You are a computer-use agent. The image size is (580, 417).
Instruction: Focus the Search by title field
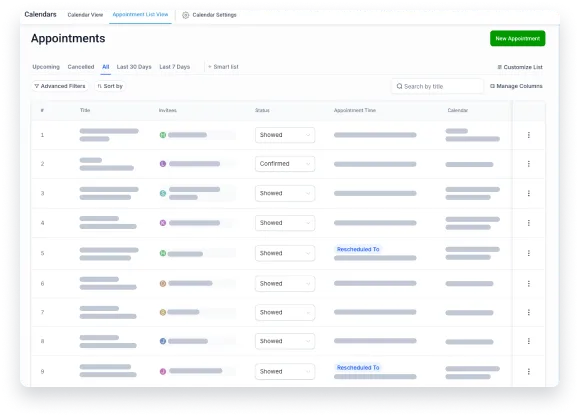[438, 86]
